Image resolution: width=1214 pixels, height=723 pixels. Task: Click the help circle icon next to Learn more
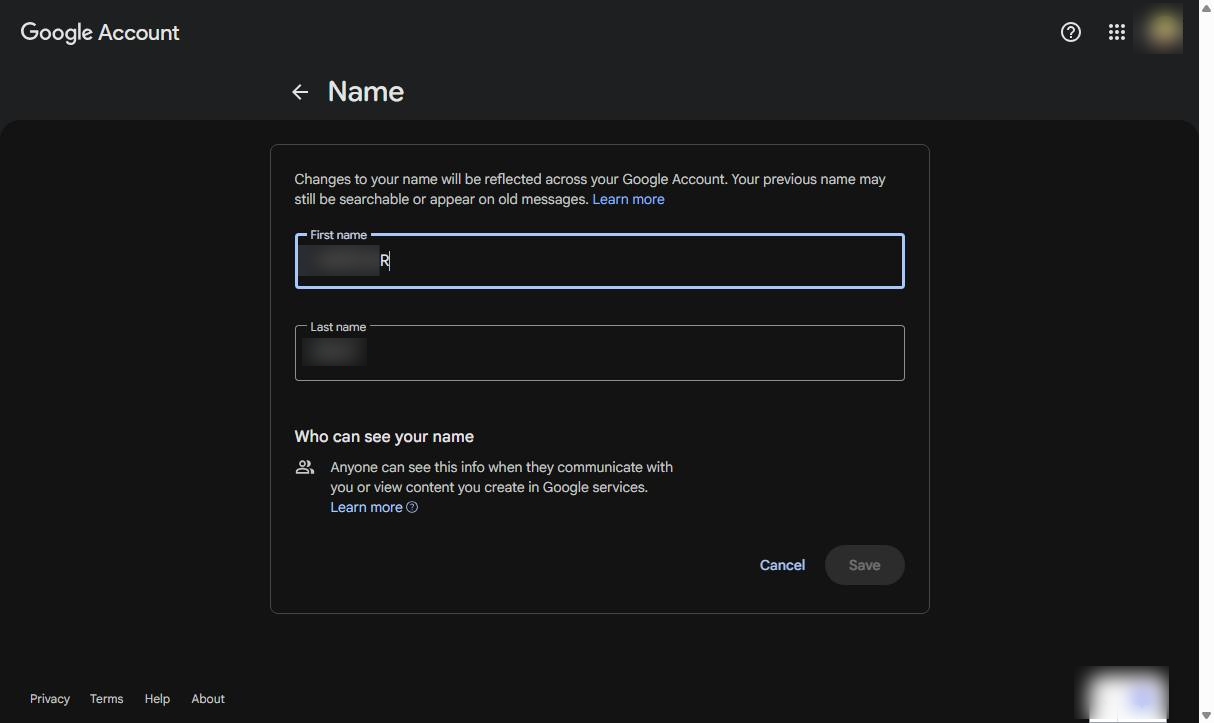412,507
